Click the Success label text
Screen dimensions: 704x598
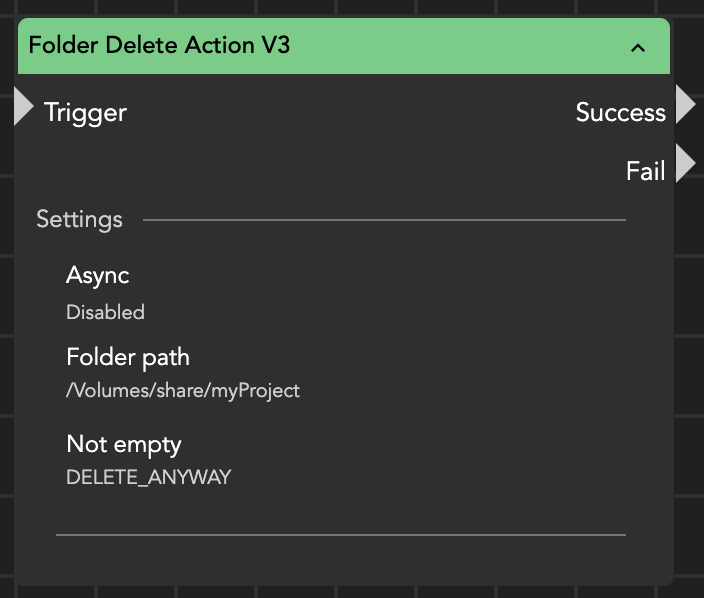coord(620,112)
